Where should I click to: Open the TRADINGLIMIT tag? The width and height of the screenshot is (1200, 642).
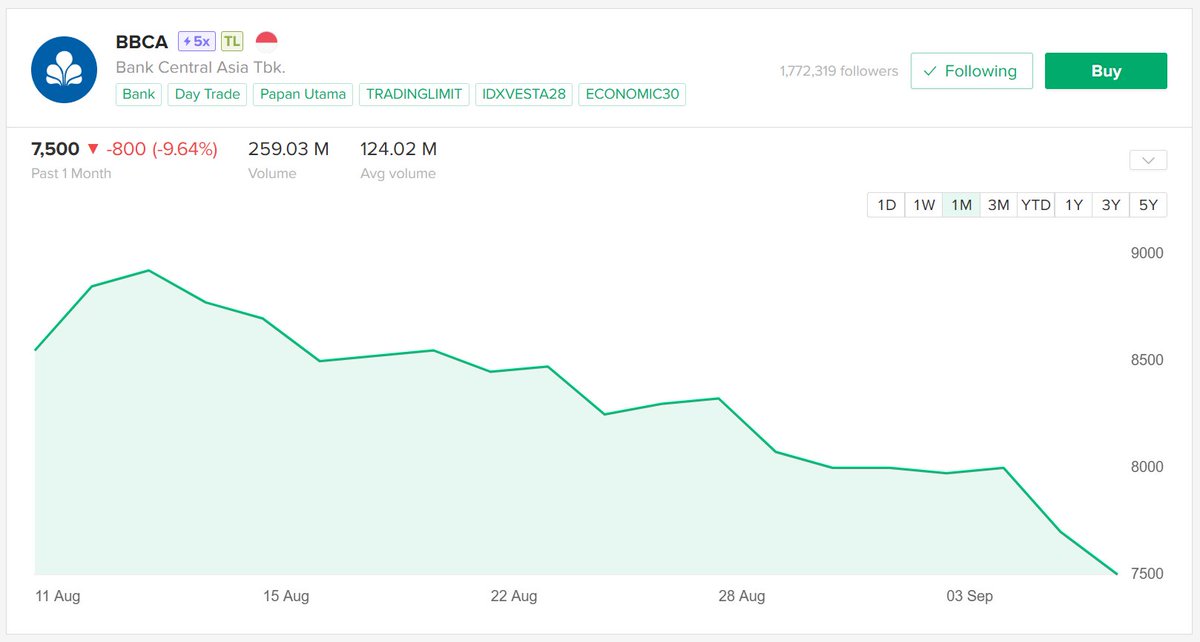pos(414,94)
